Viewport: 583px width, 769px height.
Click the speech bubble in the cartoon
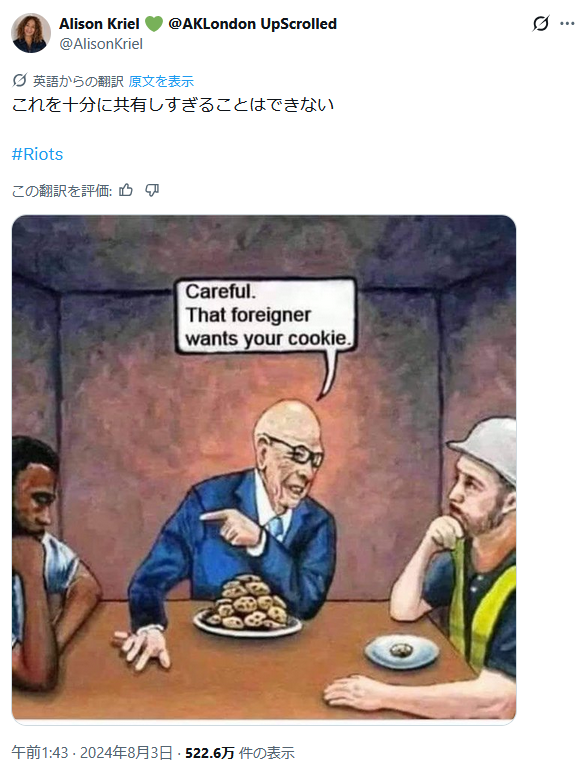[265, 316]
